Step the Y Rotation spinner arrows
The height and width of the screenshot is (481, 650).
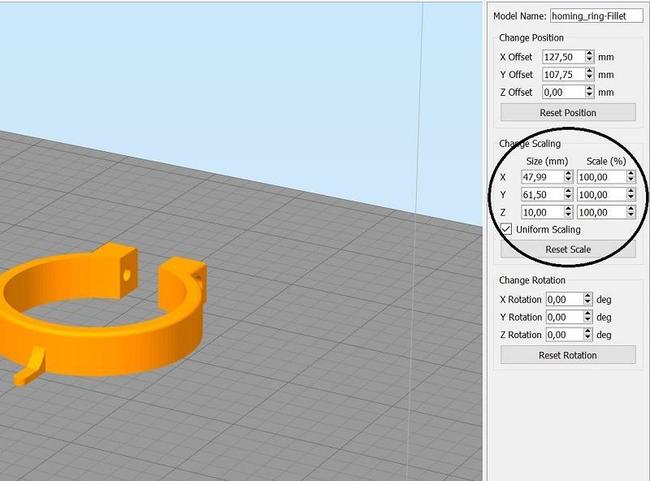coord(591,317)
